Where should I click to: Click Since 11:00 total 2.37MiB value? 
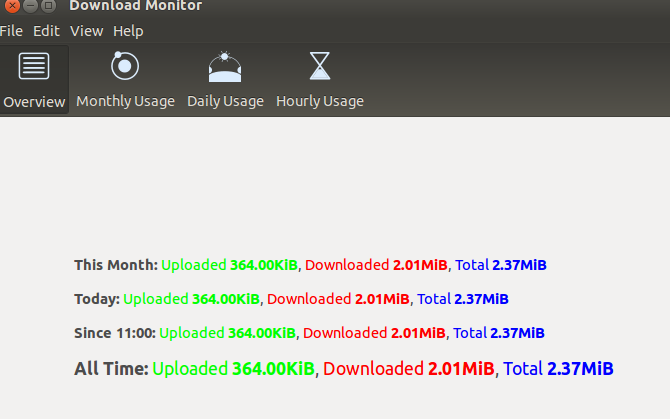(517, 333)
